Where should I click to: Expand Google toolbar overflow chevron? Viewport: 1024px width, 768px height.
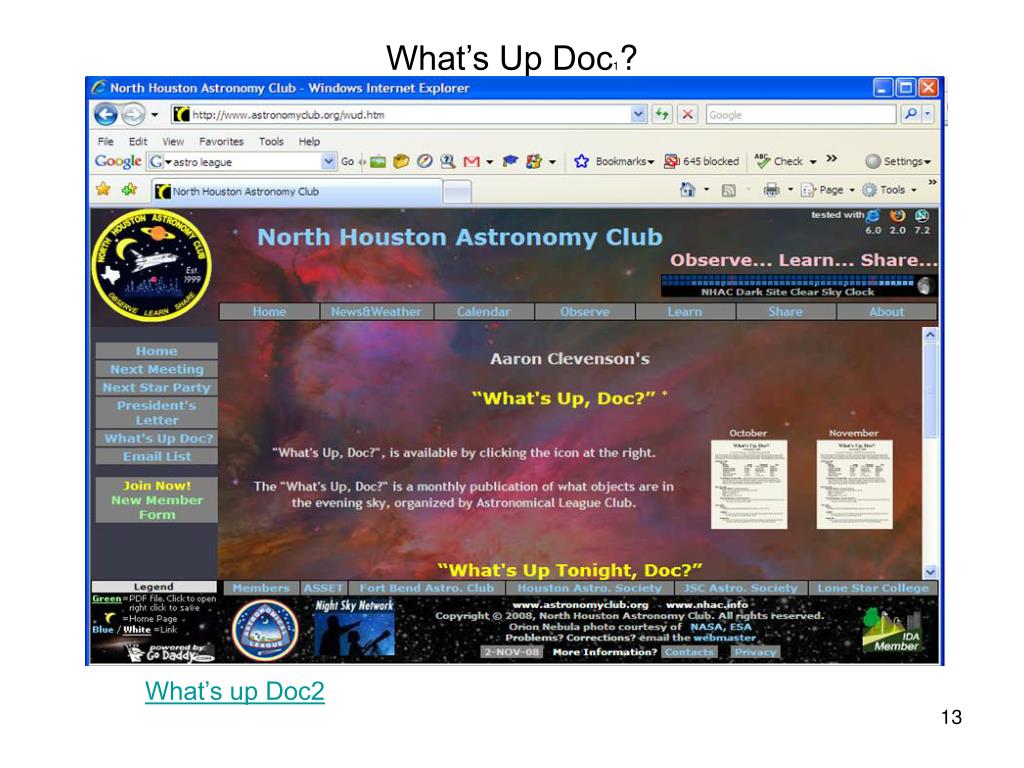tap(831, 158)
